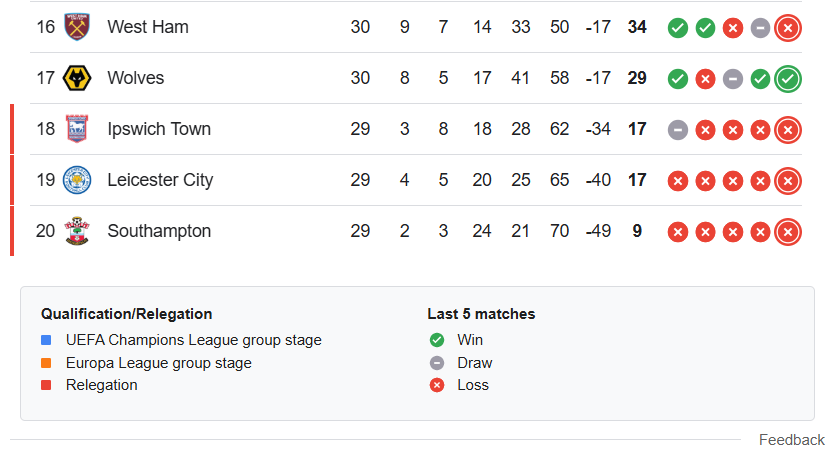Click the Ipswich Town club crest
The height and width of the screenshot is (452, 830).
click(77, 129)
